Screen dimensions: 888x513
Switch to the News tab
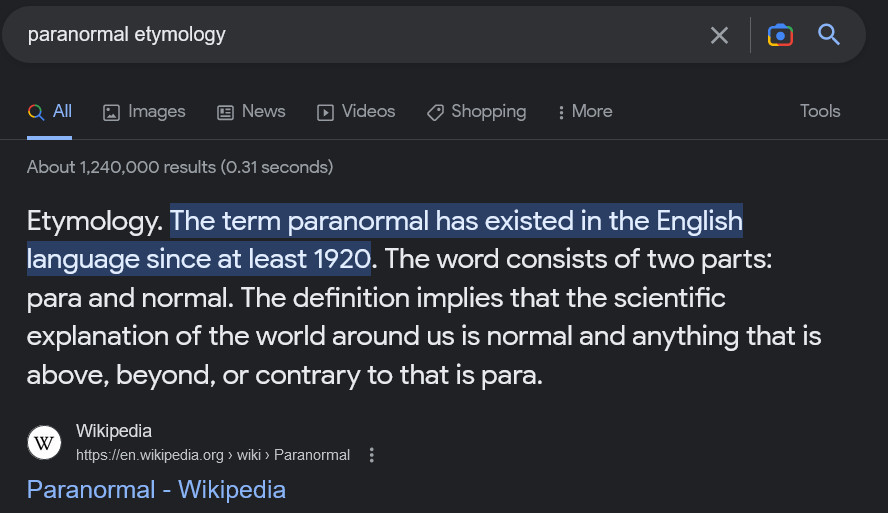click(x=252, y=111)
